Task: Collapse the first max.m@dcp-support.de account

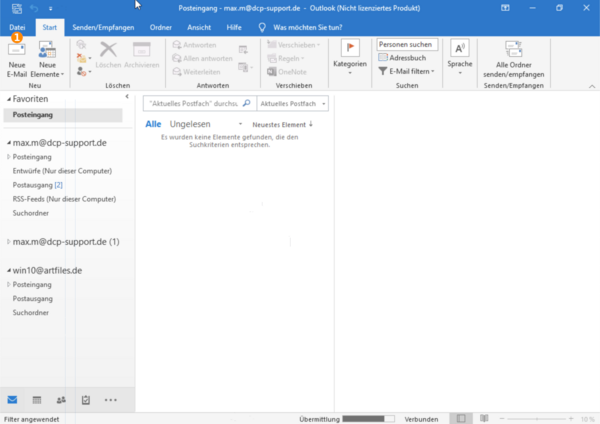Action: tap(9, 143)
